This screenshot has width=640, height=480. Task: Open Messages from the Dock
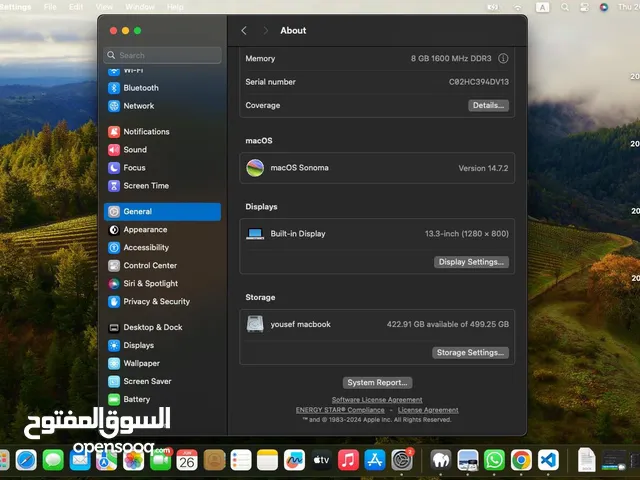pyautogui.click(x=53, y=460)
